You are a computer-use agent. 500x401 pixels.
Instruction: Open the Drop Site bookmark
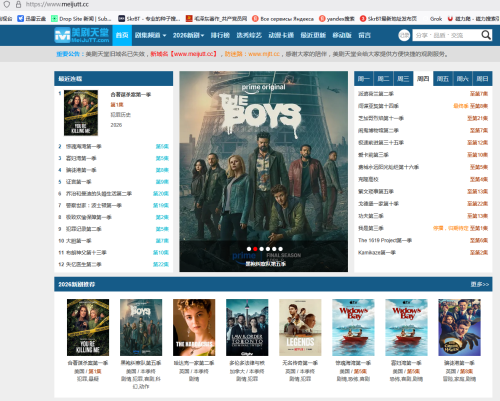pyautogui.click(x=81, y=19)
